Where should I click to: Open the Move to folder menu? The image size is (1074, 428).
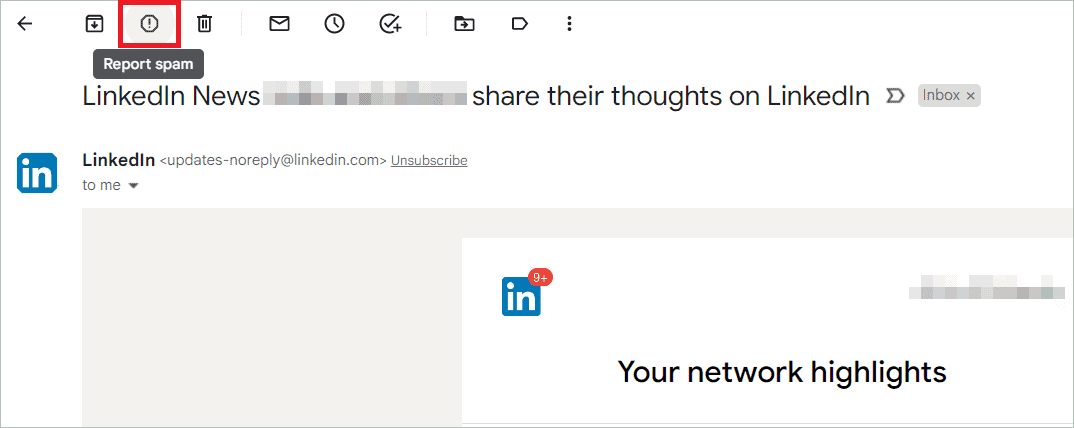(x=464, y=24)
